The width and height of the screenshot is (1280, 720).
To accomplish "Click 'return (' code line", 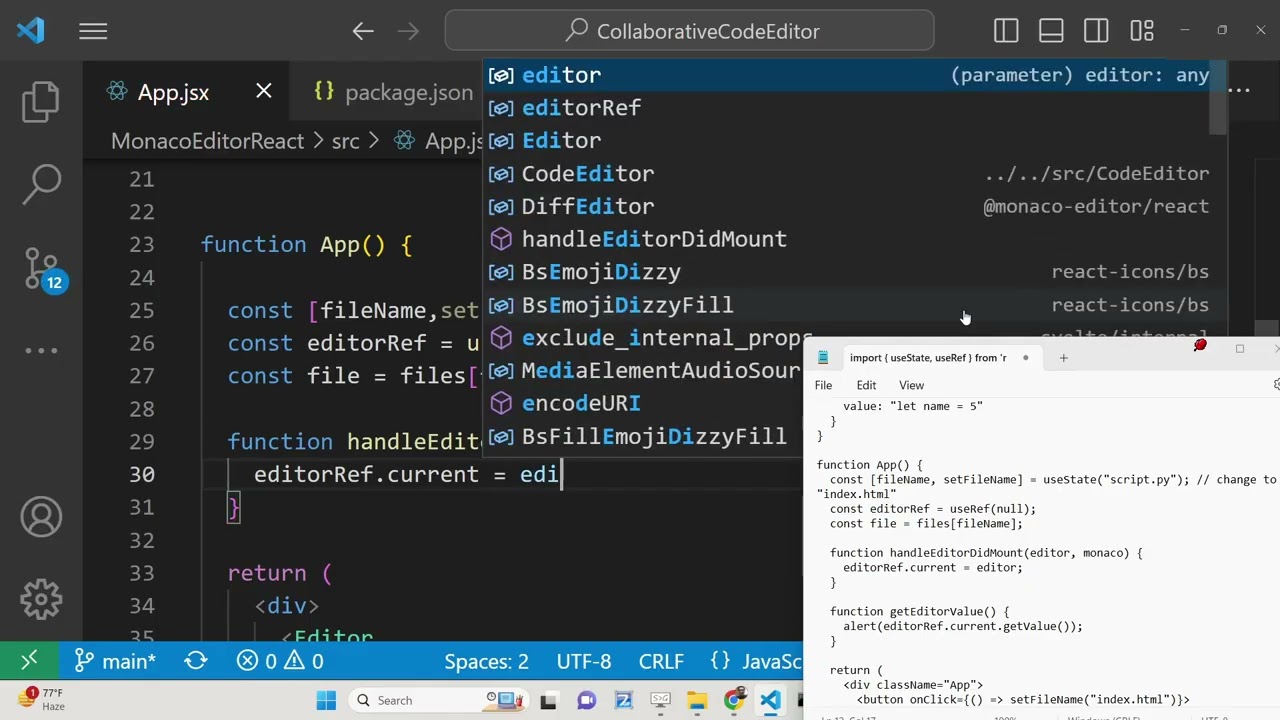I will coord(279,574).
